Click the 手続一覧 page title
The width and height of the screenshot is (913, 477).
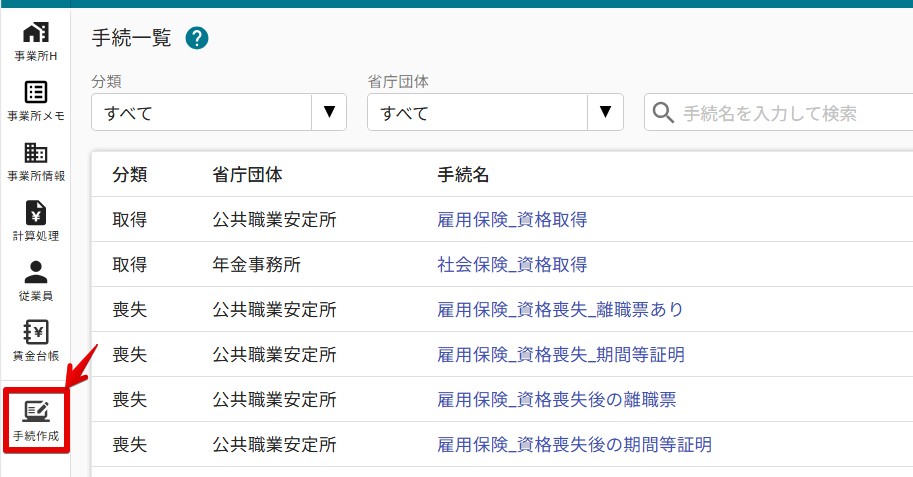click(x=132, y=38)
